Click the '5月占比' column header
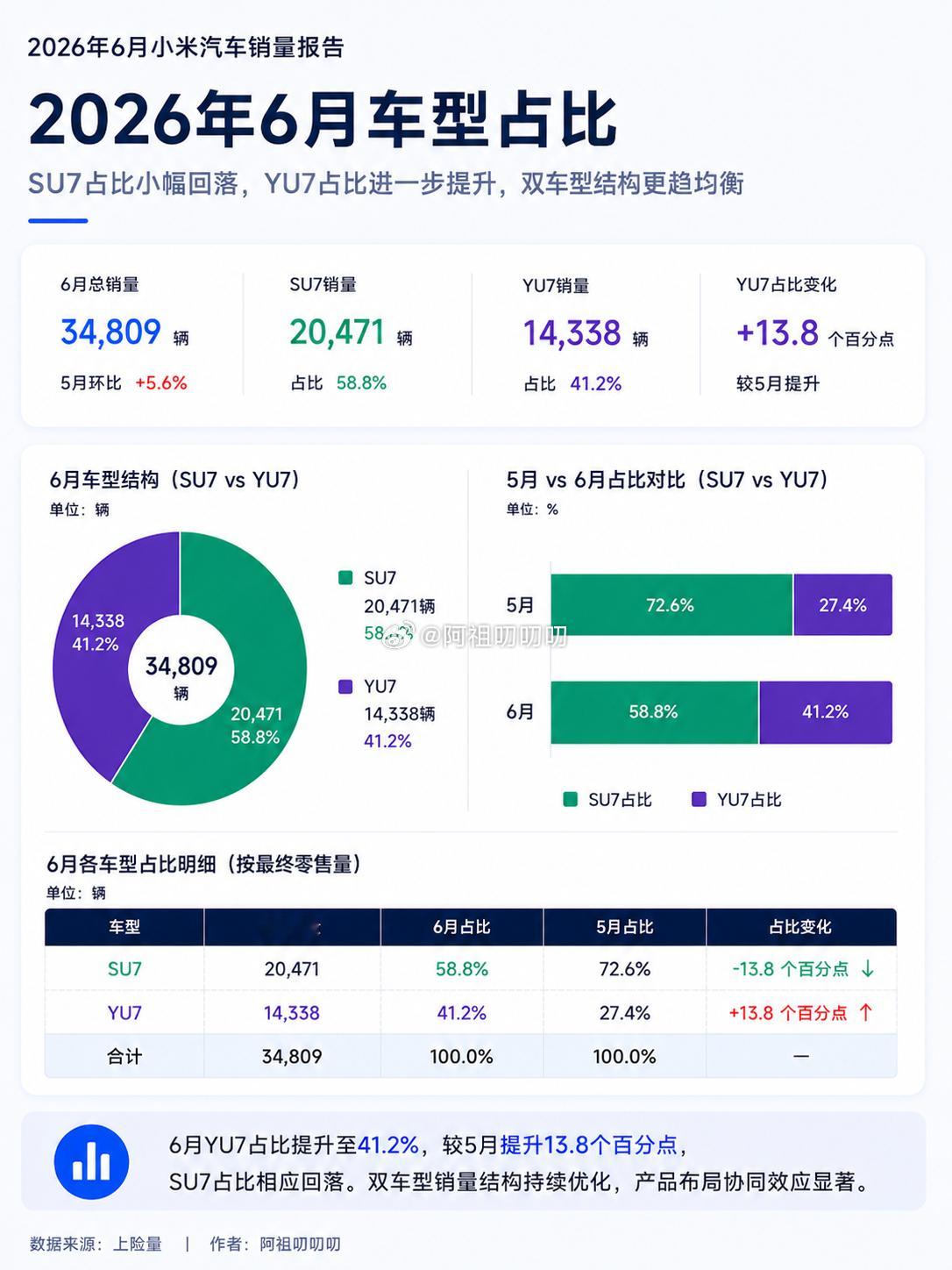 625,927
